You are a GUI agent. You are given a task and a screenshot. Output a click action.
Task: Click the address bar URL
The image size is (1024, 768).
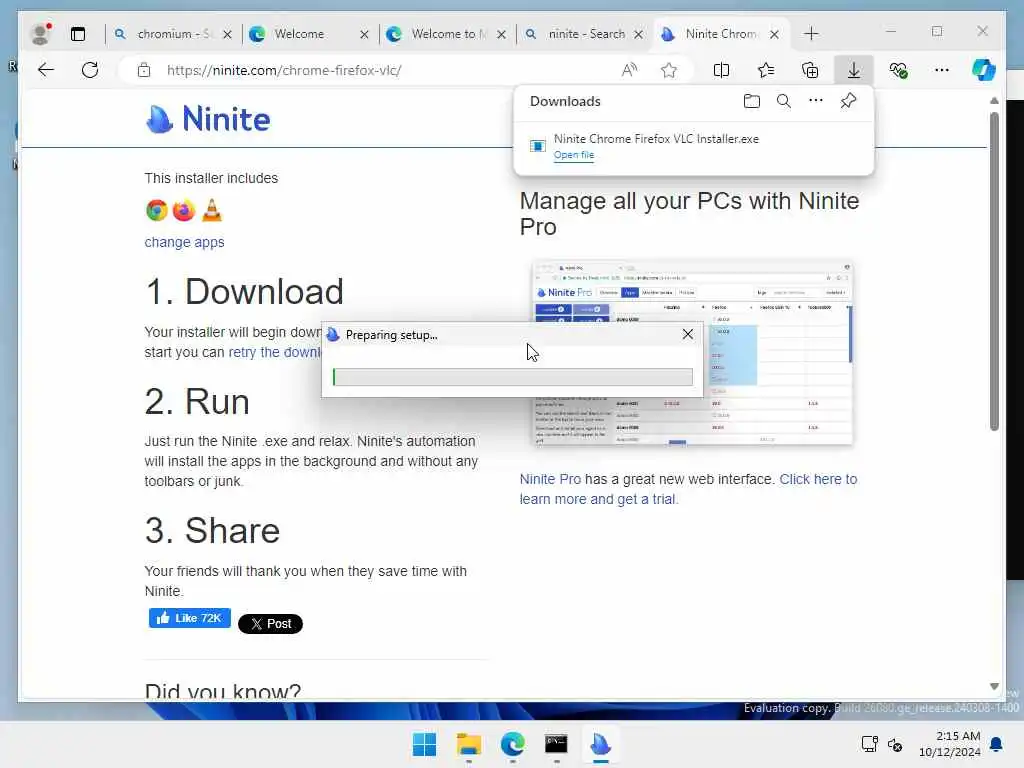[284, 71]
